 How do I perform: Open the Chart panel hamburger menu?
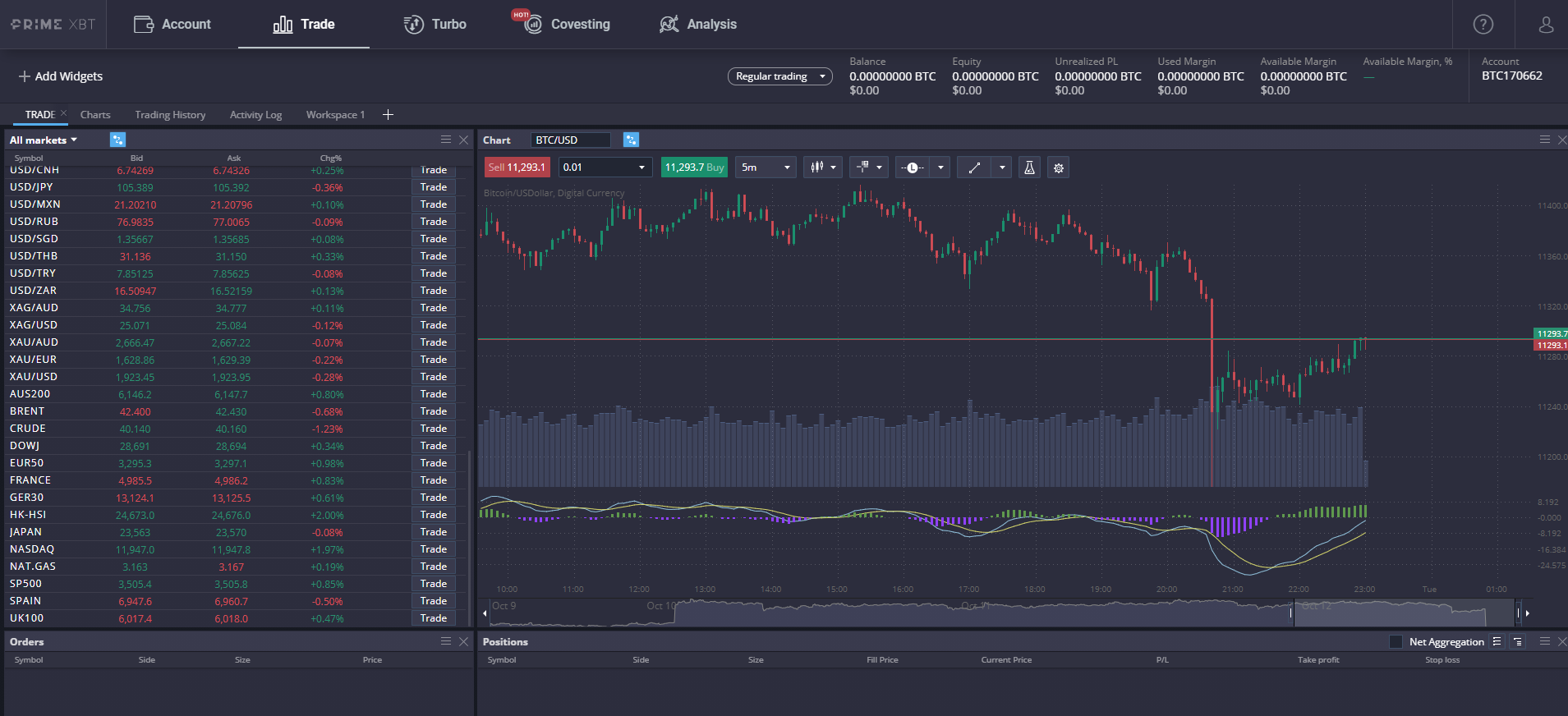coord(1545,140)
